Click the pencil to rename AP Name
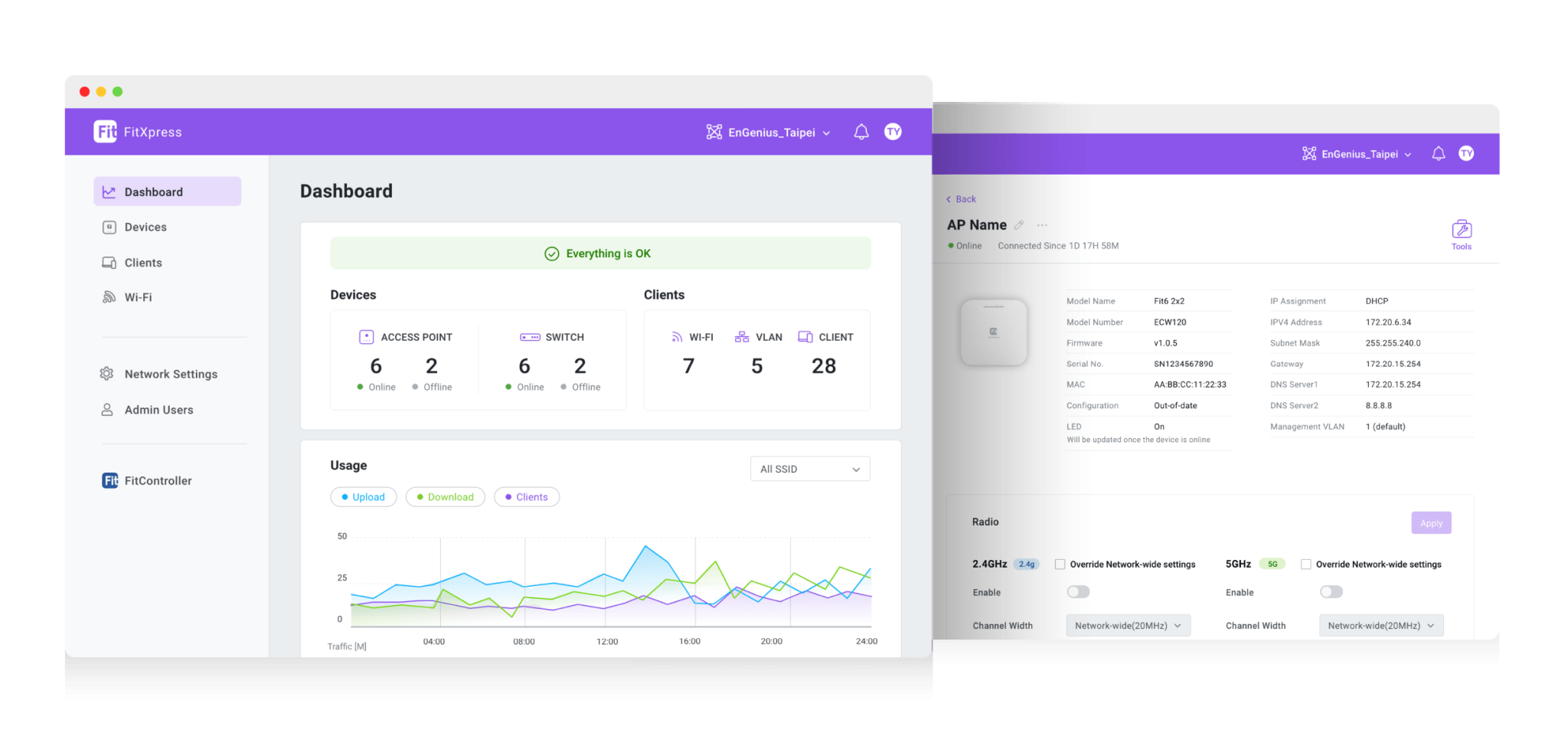 point(1020,224)
